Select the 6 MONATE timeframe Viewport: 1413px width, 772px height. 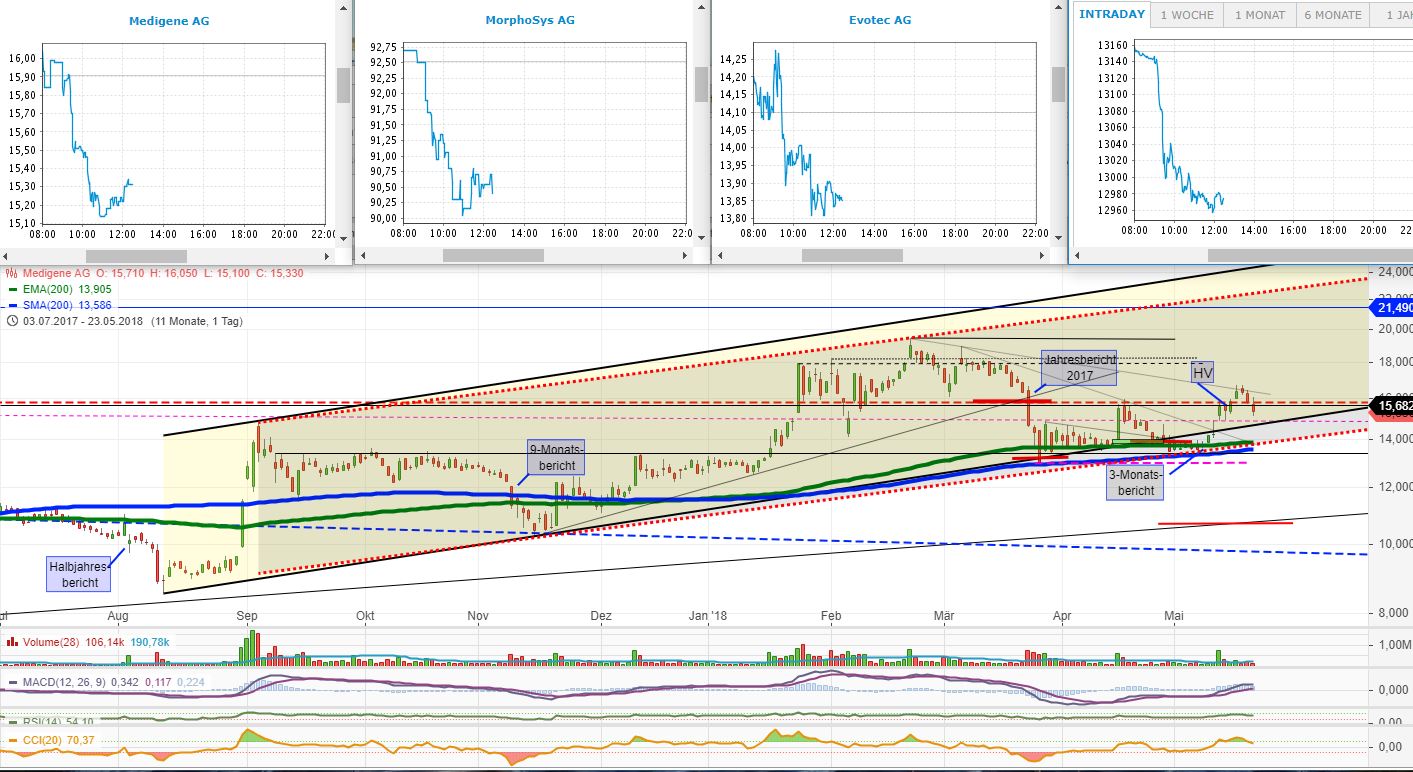click(1332, 14)
